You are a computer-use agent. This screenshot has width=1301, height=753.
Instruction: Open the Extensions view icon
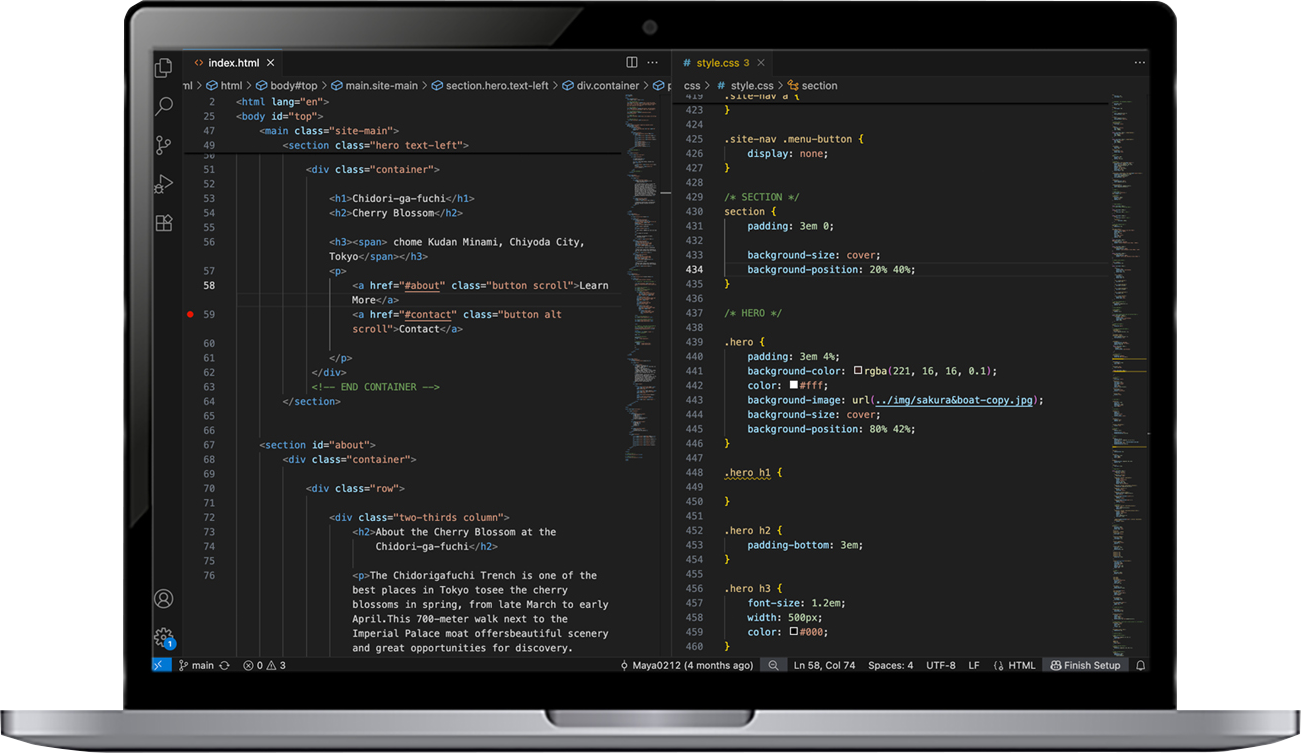pyautogui.click(x=164, y=223)
